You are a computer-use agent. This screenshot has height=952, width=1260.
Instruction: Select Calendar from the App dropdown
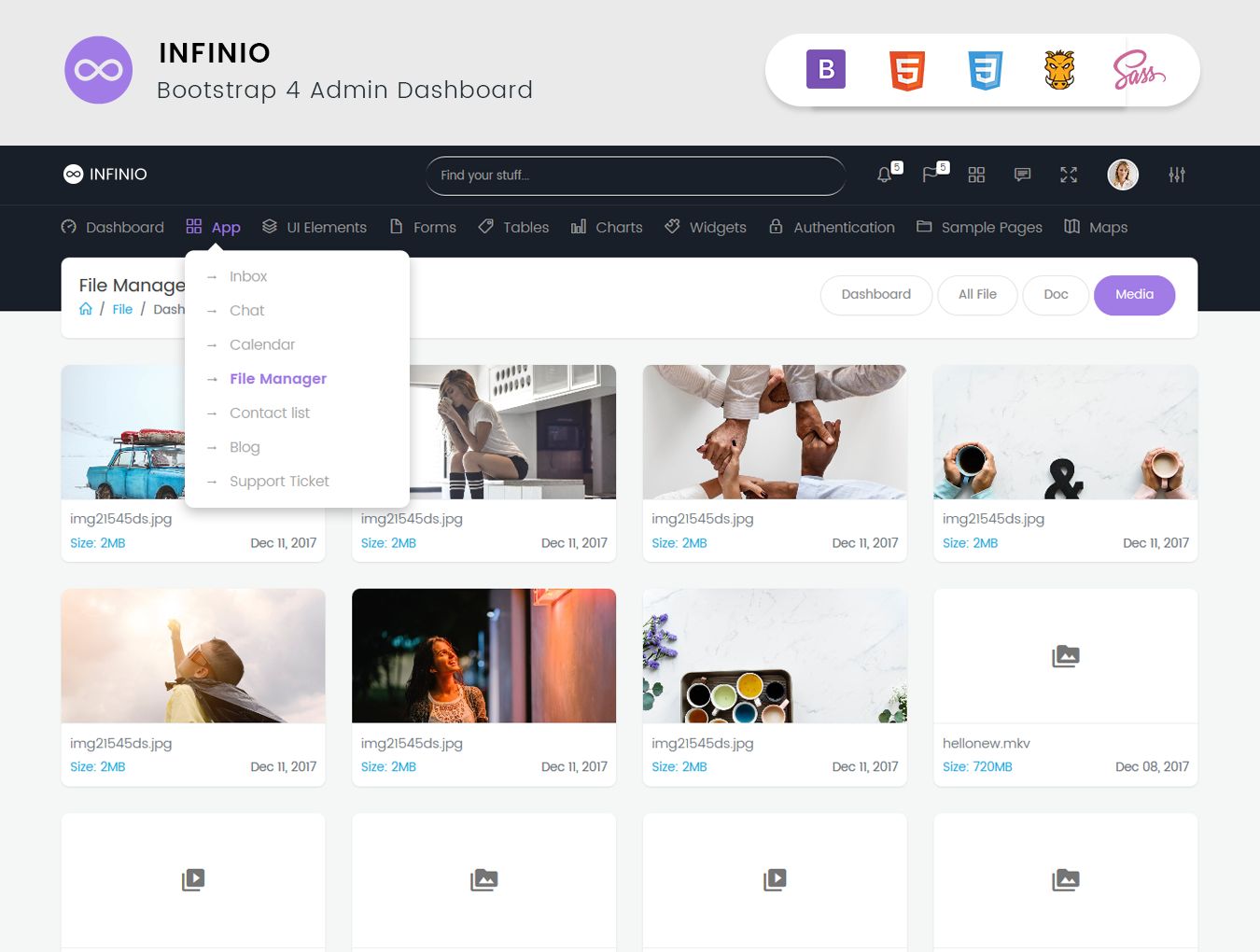[262, 344]
